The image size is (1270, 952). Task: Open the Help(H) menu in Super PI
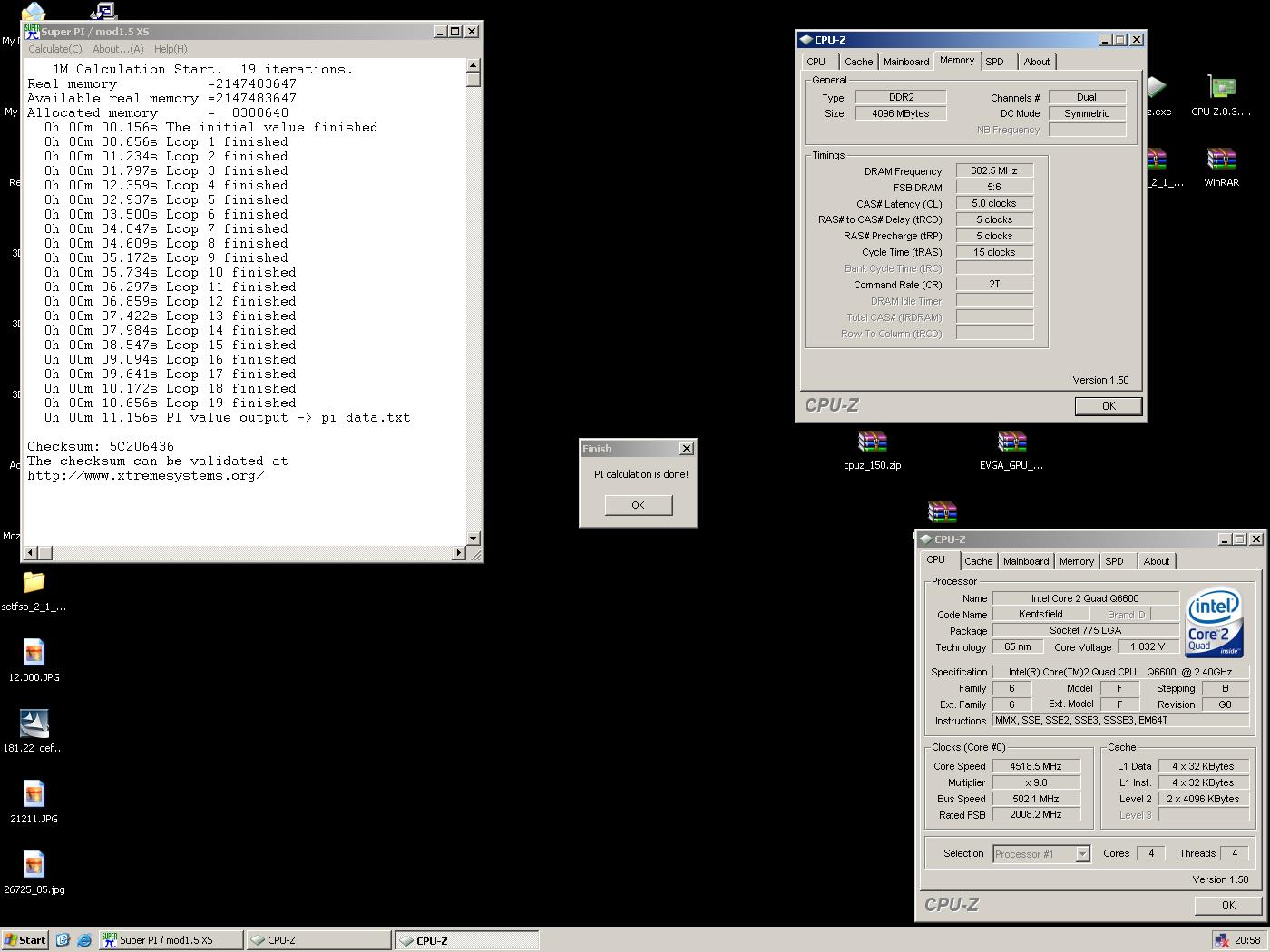point(171,49)
